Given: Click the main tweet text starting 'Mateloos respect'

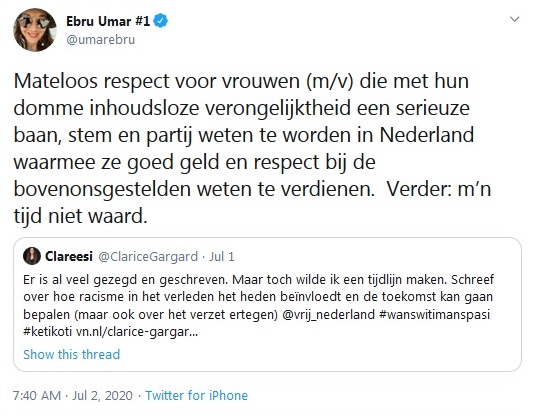Looking at the screenshot, I should pos(252,148).
